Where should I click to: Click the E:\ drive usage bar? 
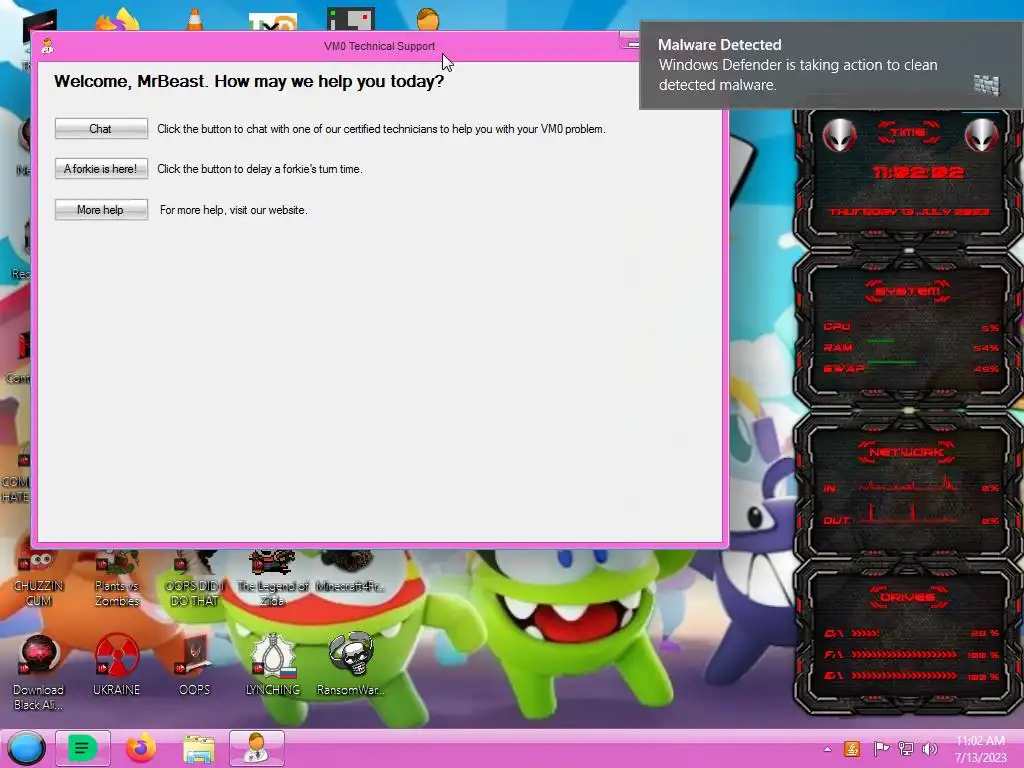pyautogui.click(x=911, y=676)
